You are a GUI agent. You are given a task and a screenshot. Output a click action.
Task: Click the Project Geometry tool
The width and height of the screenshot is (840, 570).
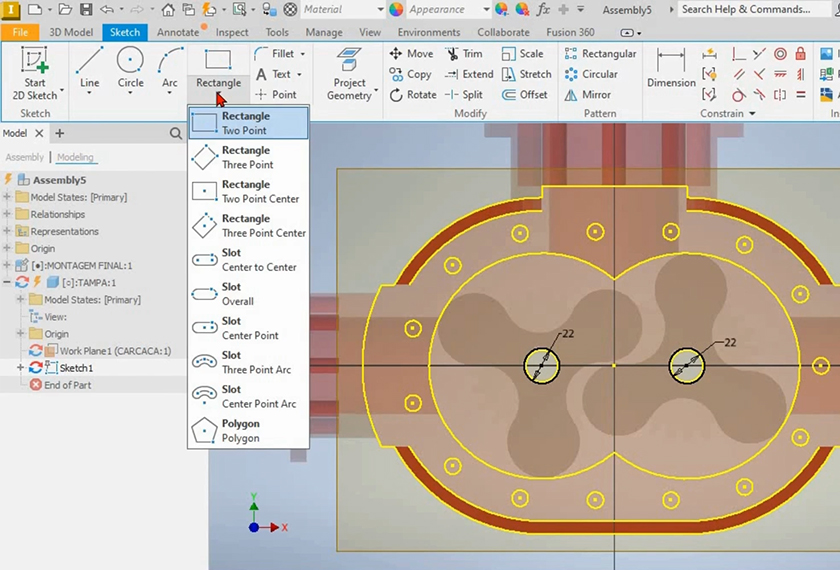pos(349,74)
